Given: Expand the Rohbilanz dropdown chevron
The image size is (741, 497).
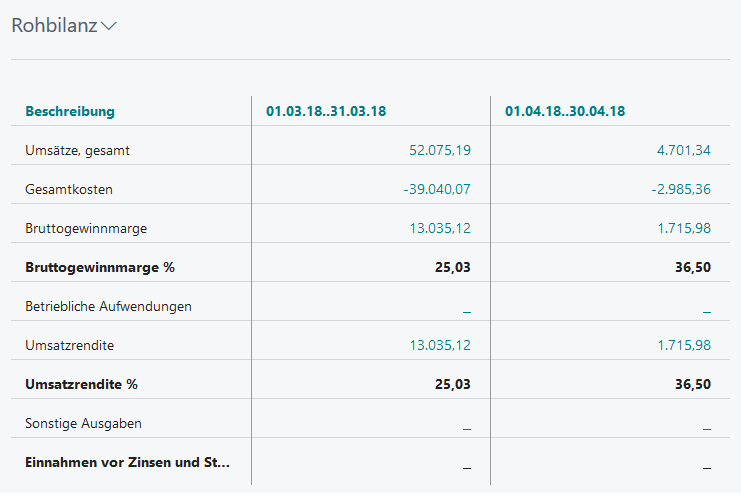Looking at the screenshot, I should [109, 27].
